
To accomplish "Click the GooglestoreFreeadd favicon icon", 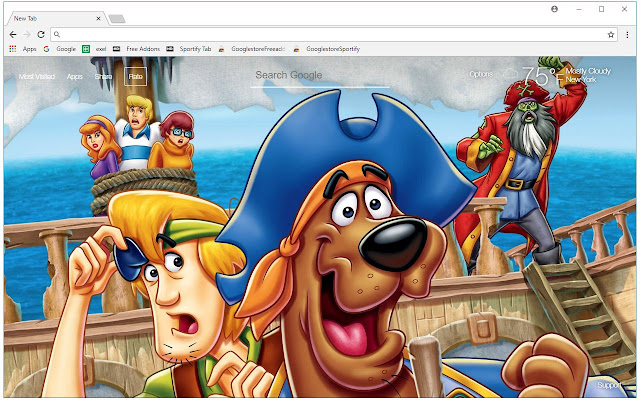I will pyautogui.click(x=221, y=49).
